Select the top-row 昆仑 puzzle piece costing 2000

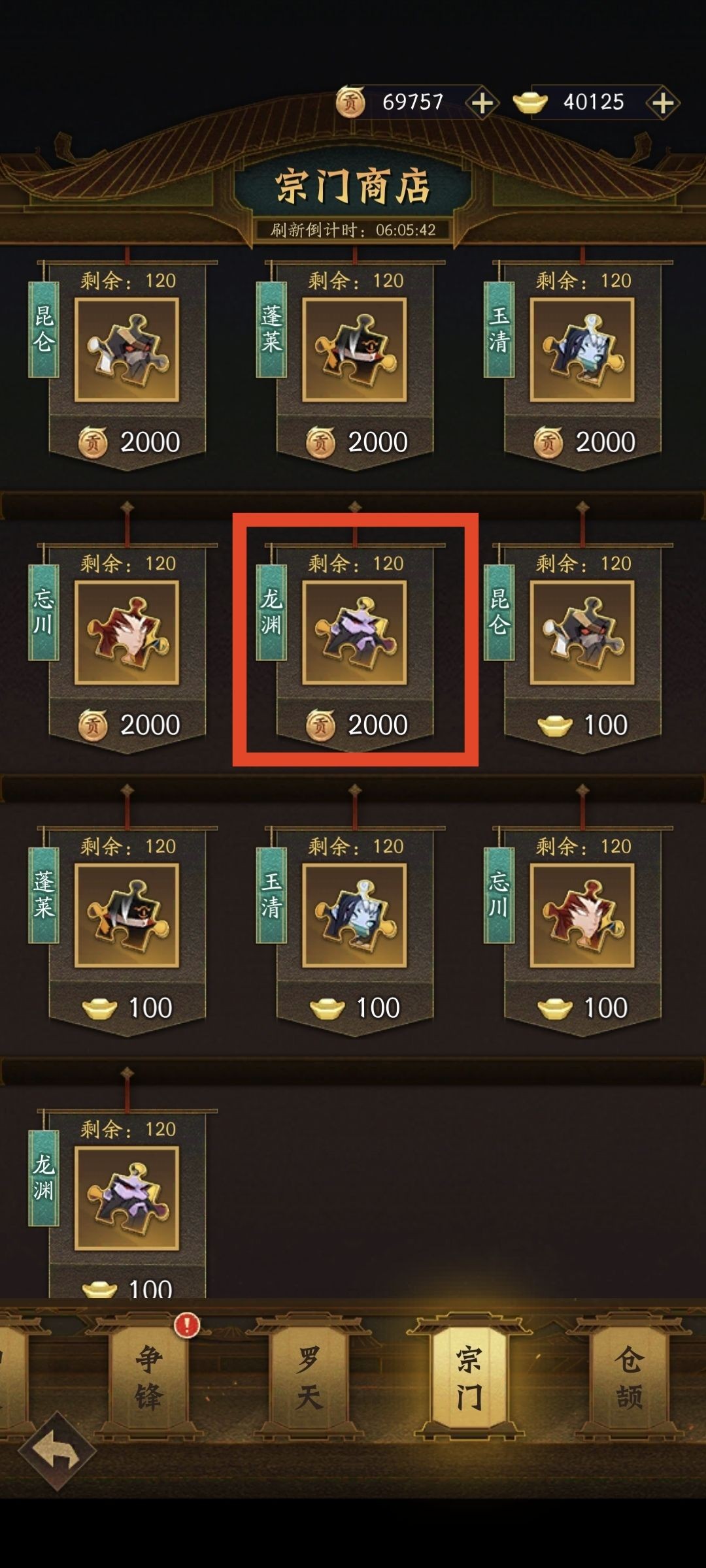click(x=127, y=350)
